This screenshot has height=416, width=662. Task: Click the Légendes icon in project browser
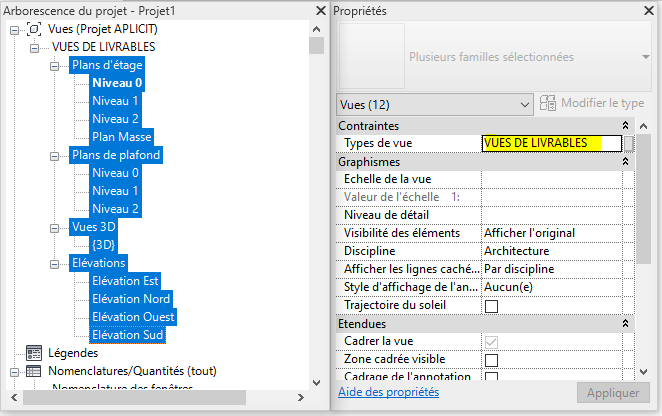pos(34,353)
